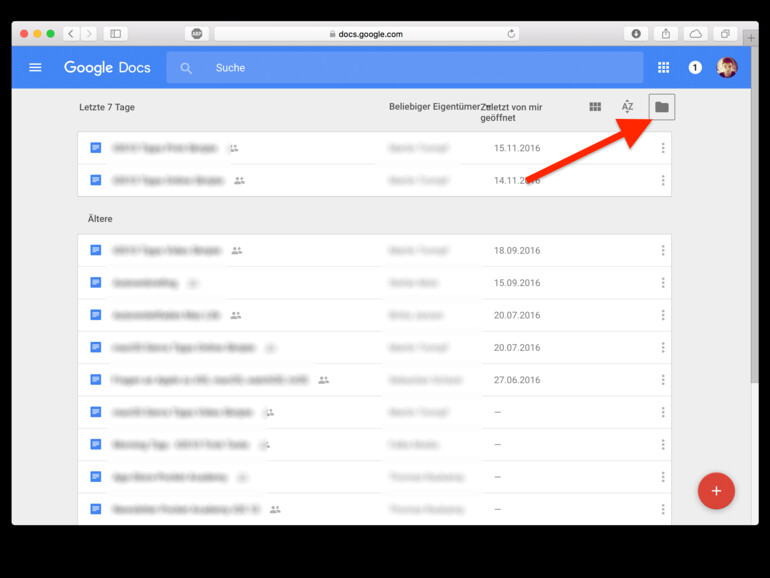Click the search magnifier icon

(x=186, y=68)
